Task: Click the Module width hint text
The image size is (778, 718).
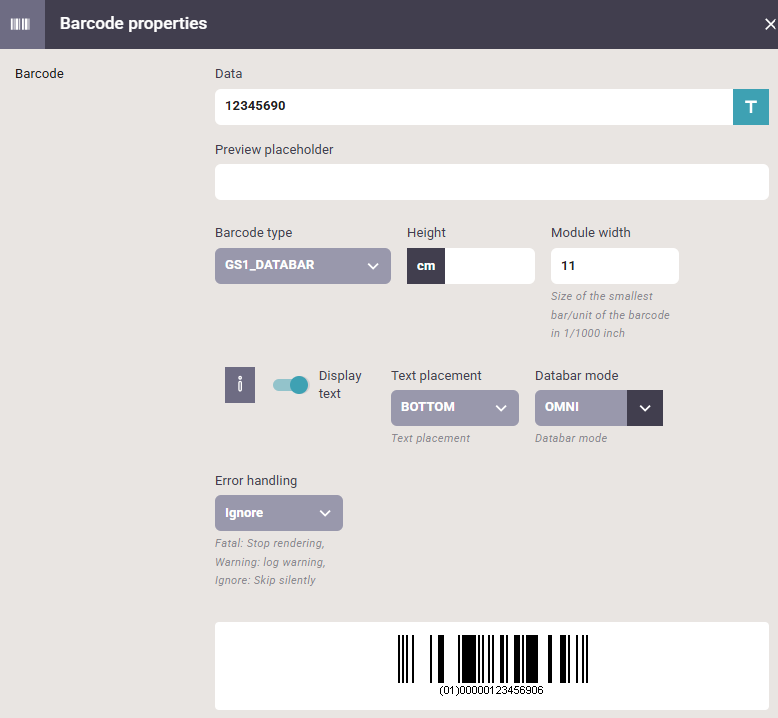Action: tap(610, 315)
